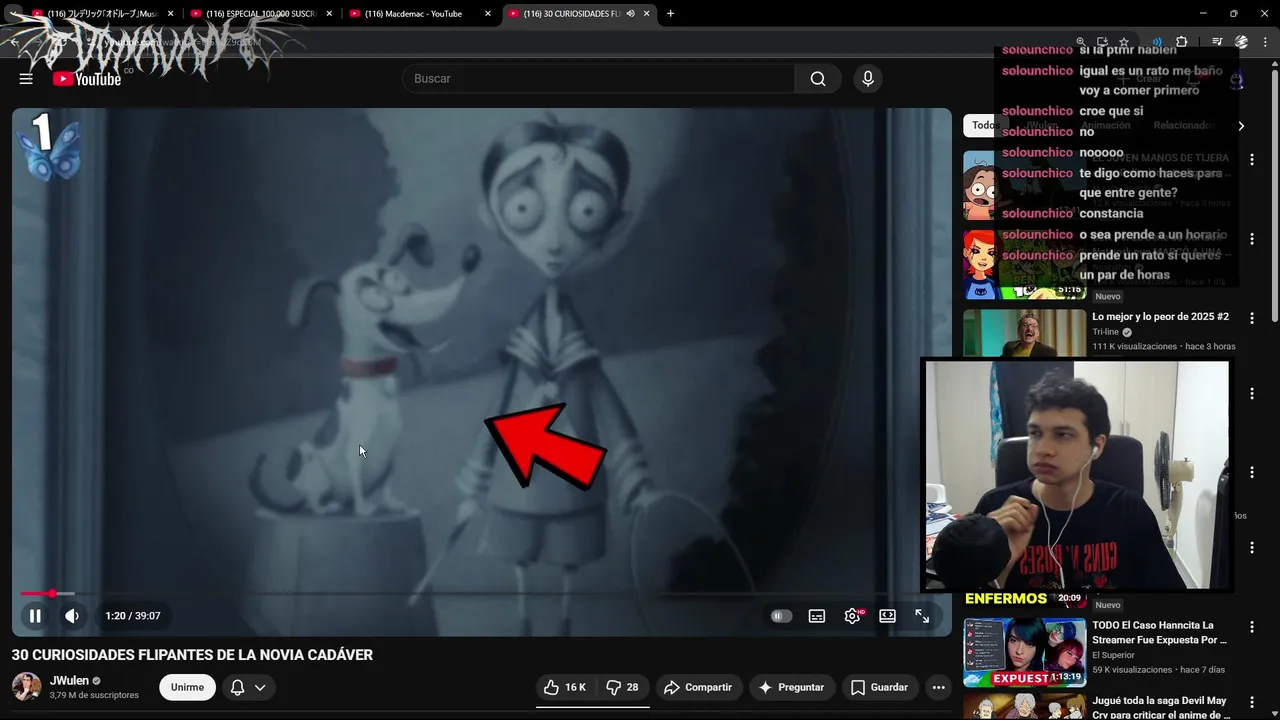Click the Buscar search field
The width and height of the screenshot is (1280, 720).
point(598,79)
